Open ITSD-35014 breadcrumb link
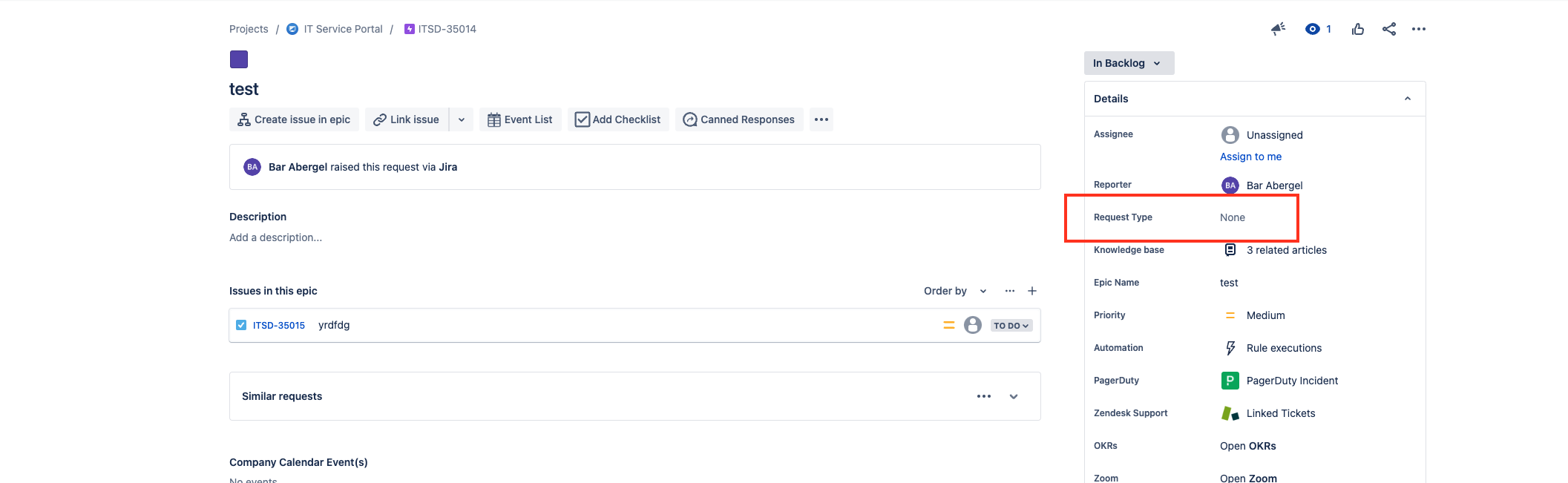This screenshot has height=483, width=1568. (447, 29)
